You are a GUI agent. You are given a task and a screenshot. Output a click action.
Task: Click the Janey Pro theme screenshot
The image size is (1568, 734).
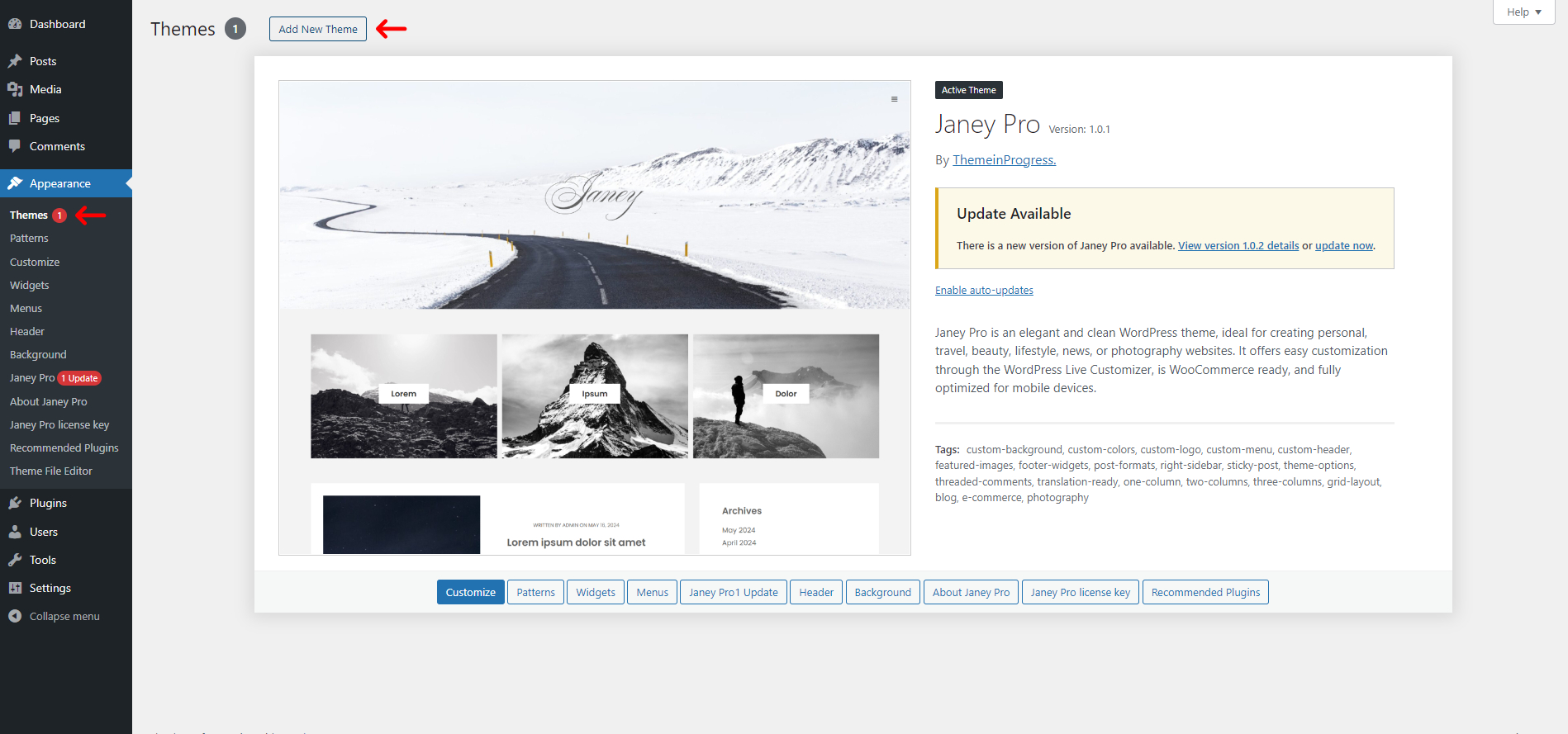coord(595,317)
